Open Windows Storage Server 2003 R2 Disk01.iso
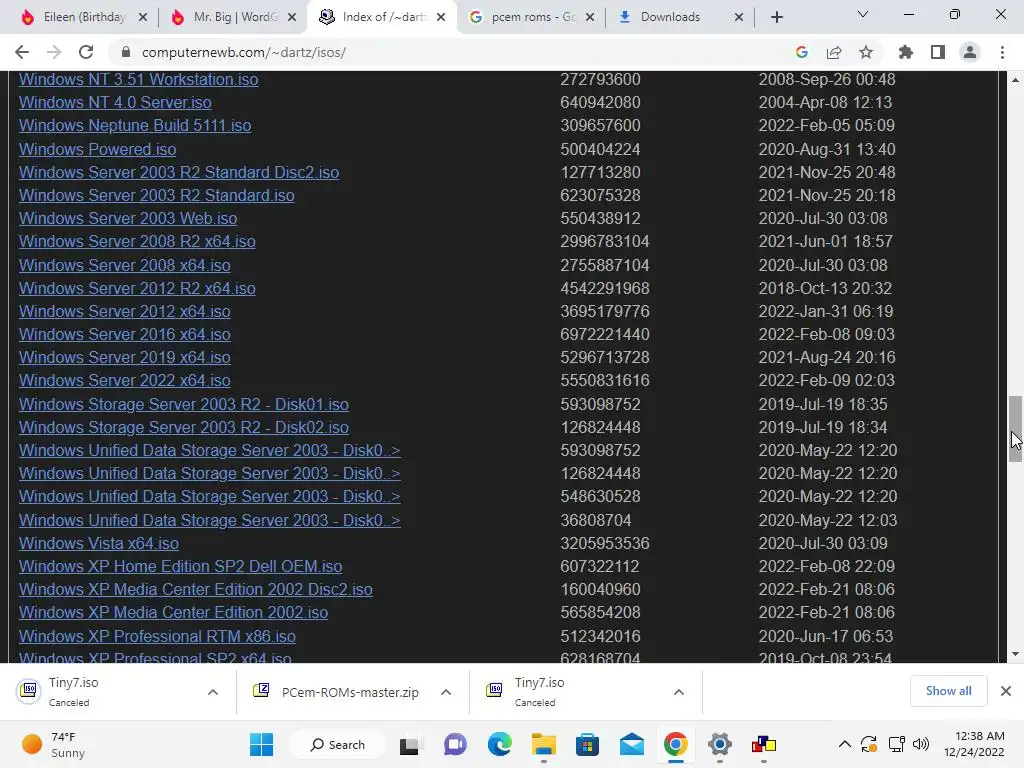The height and width of the screenshot is (768, 1024). pos(184,404)
